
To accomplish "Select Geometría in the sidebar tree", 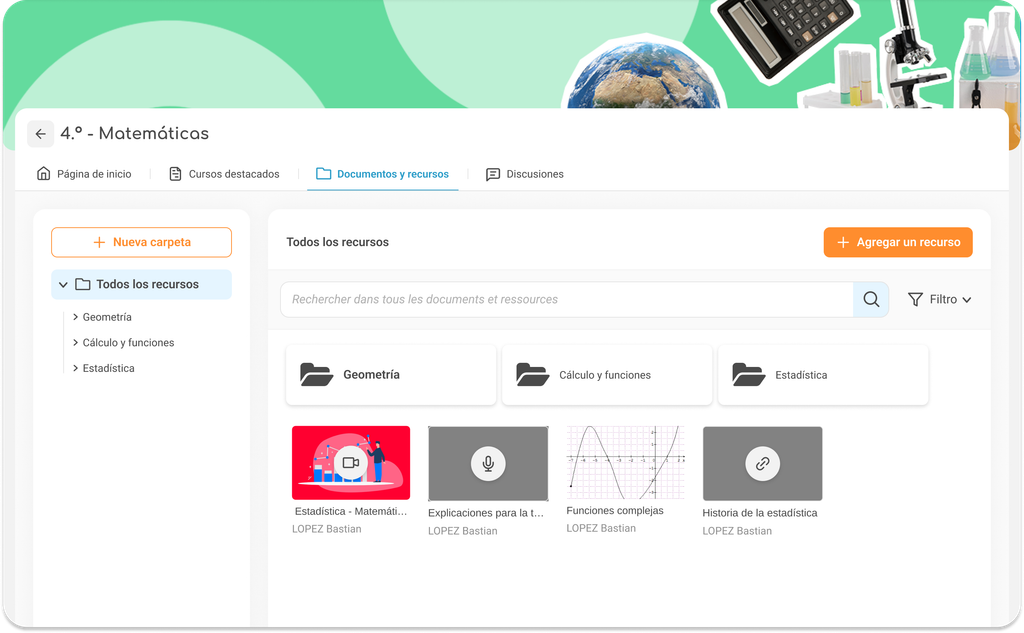I will 107,317.
